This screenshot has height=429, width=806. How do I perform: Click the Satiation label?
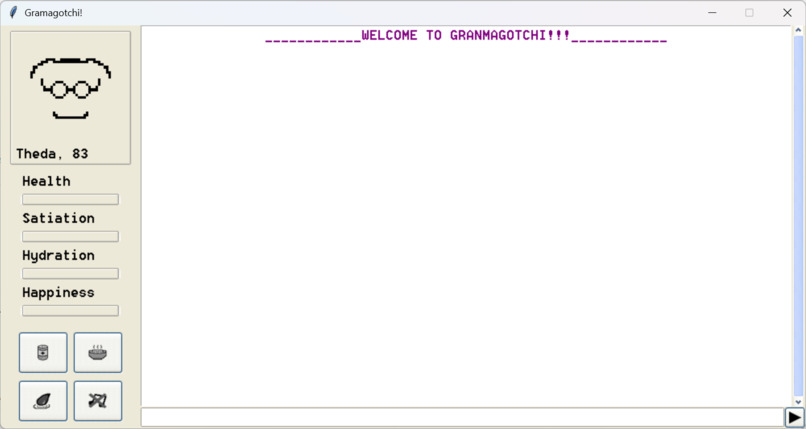pyautogui.click(x=58, y=218)
